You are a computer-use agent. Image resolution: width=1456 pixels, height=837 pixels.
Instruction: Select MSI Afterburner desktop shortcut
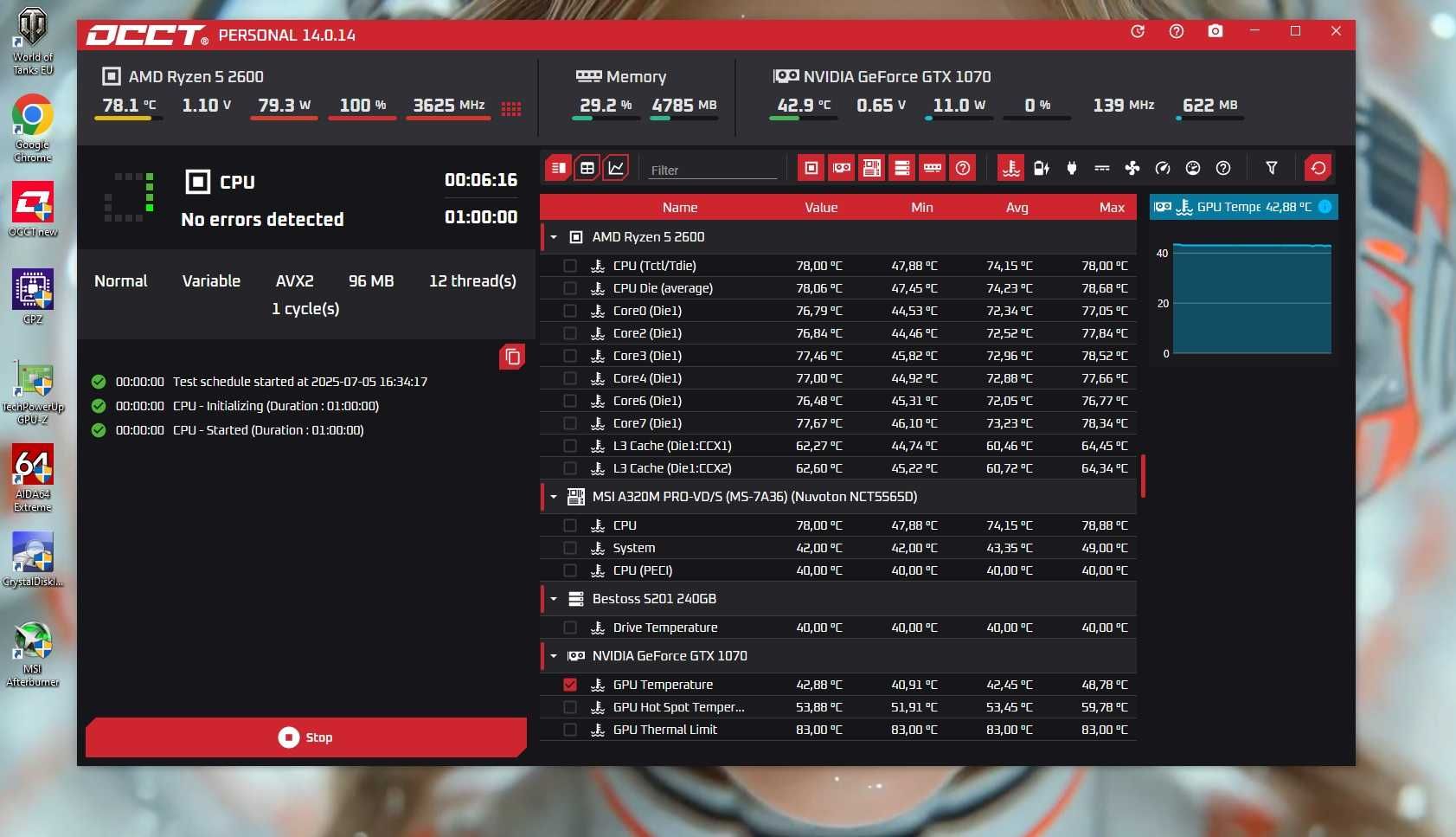(x=32, y=654)
